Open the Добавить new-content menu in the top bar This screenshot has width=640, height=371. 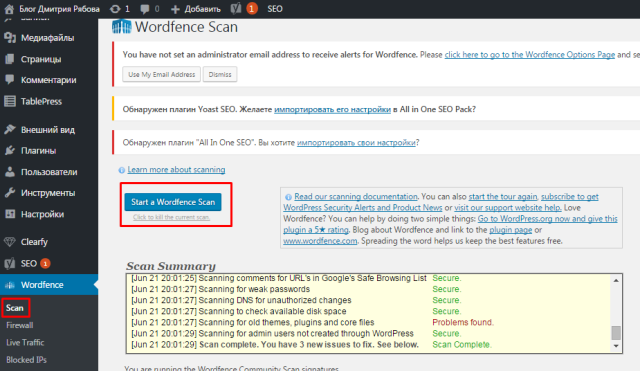point(196,9)
